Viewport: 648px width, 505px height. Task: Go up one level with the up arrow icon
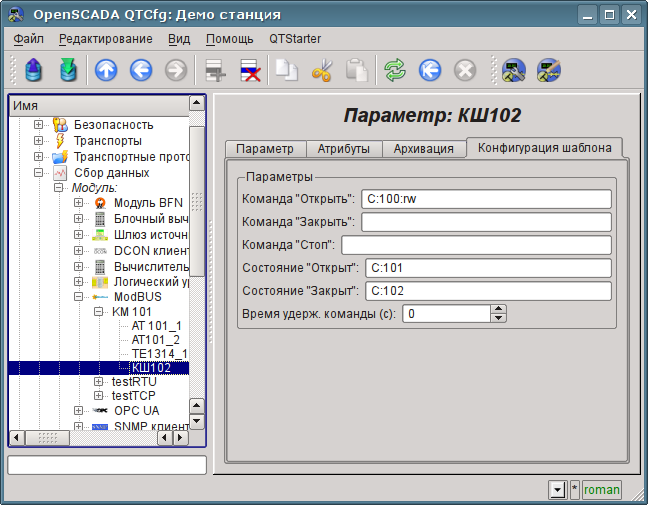[x=106, y=70]
